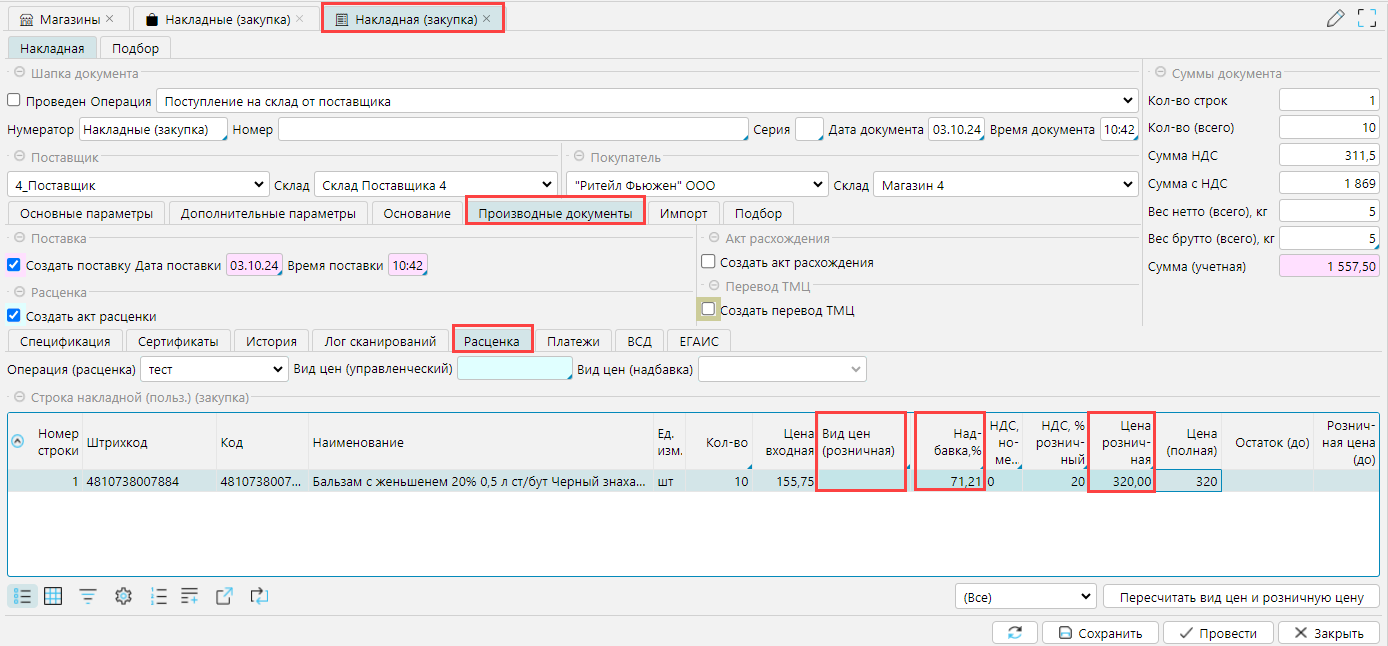Uncheck Создать акт расценки checkbox
Image resolution: width=1388 pixels, height=646 pixels.
coord(14,316)
